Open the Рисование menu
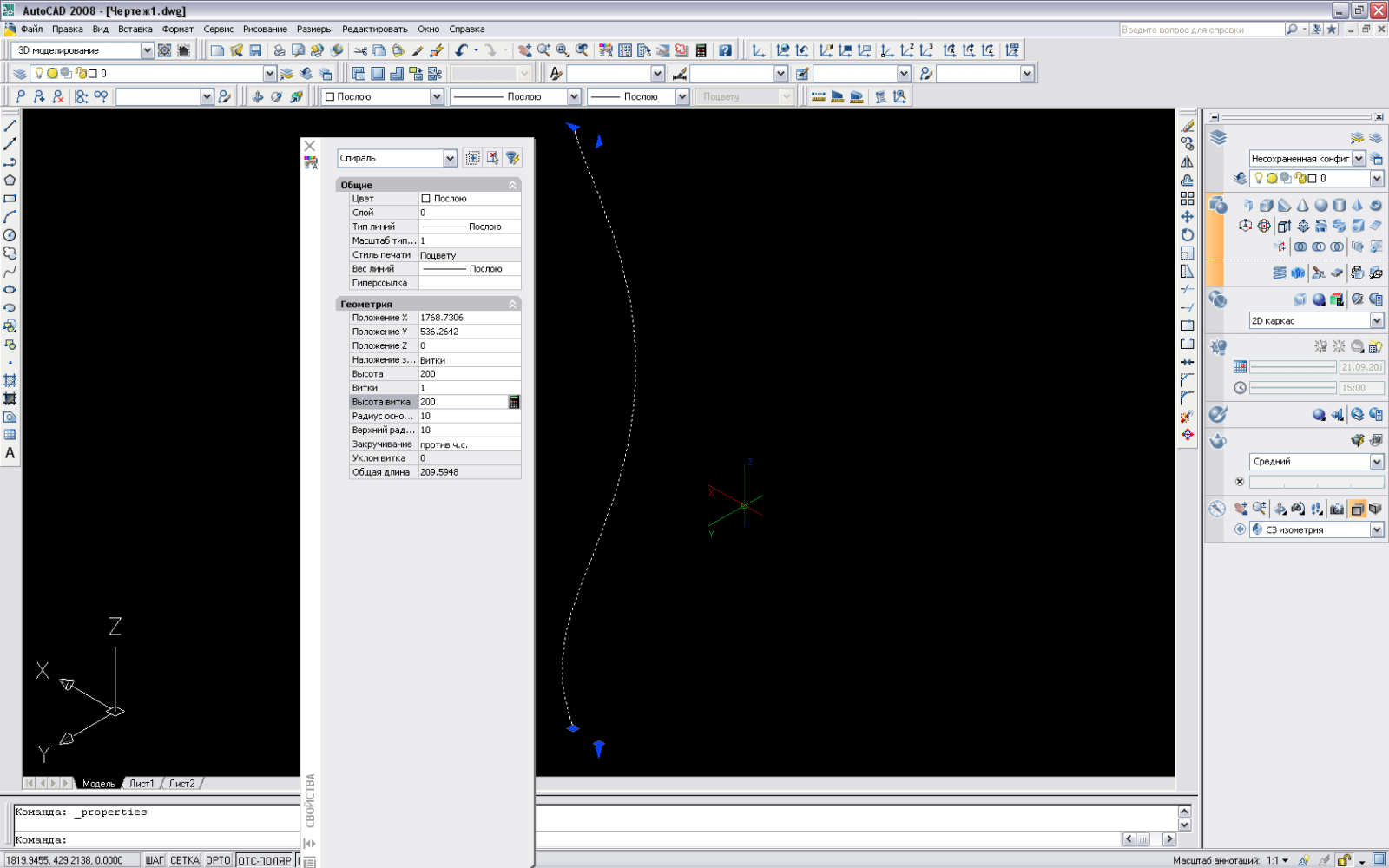Viewport: 1389px width, 868px height. (x=265, y=29)
